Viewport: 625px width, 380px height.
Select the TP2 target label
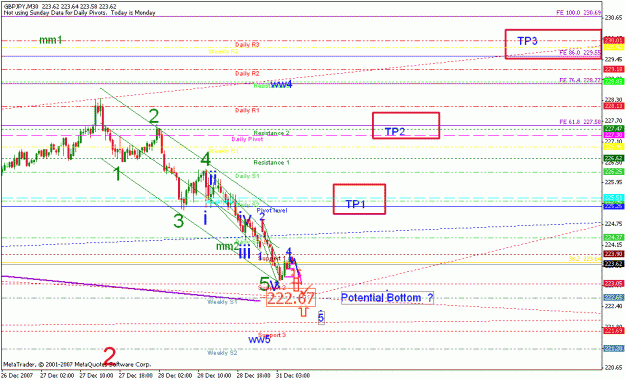[x=395, y=132]
